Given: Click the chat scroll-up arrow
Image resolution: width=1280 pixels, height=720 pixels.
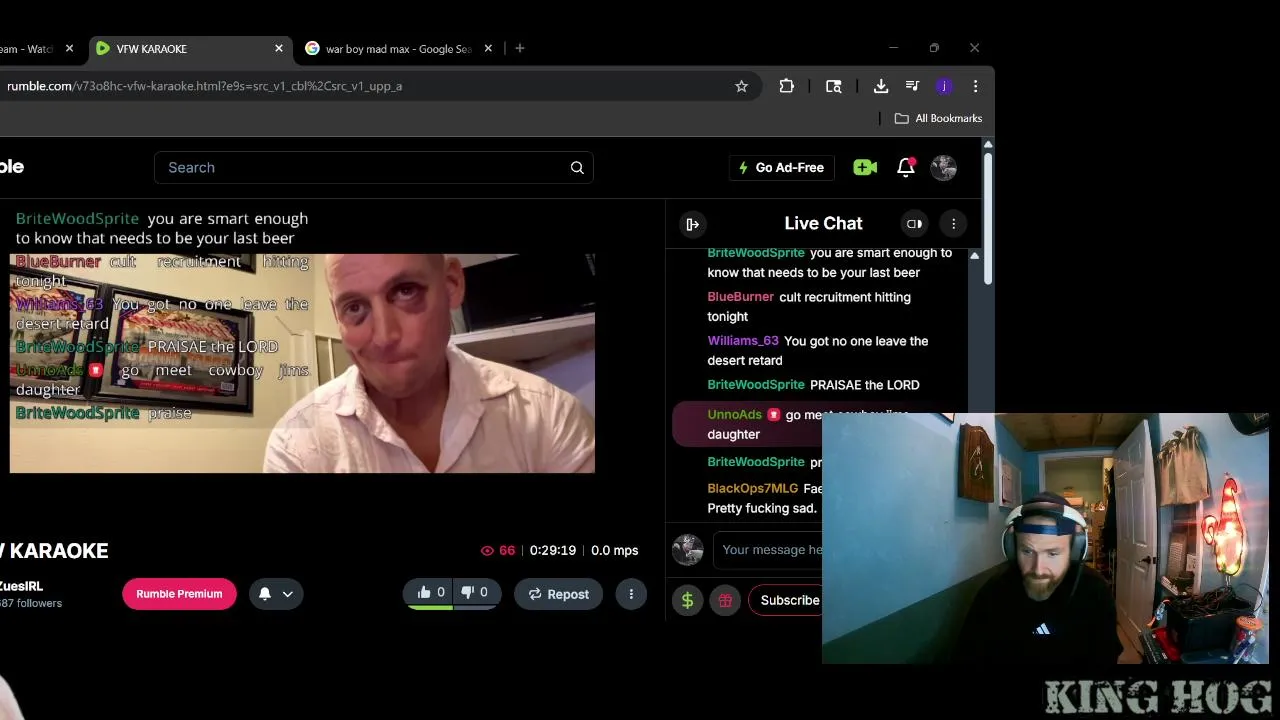Looking at the screenshot, I should (975, 256).
